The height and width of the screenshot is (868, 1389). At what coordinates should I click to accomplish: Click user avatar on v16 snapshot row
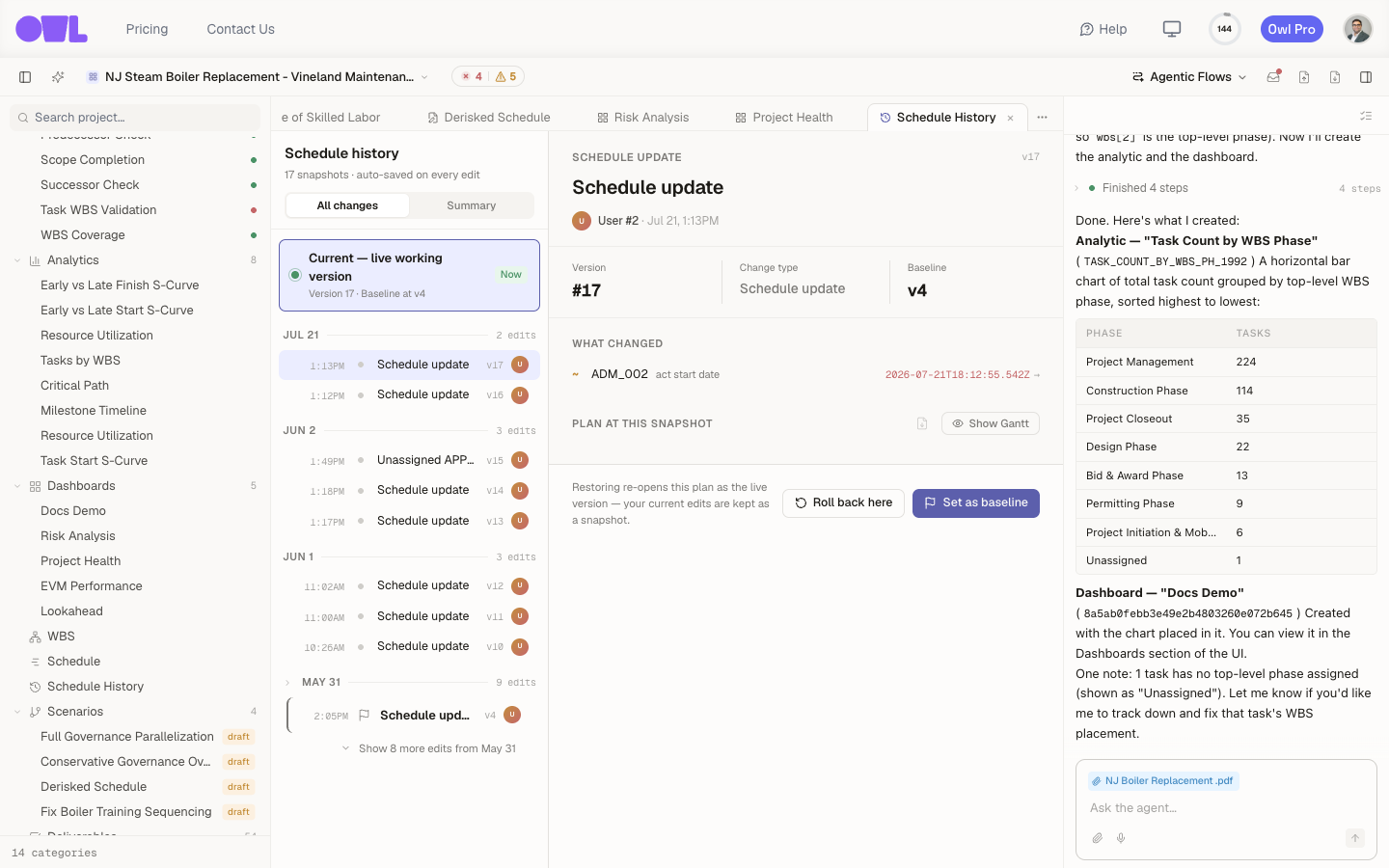[520, 394]
